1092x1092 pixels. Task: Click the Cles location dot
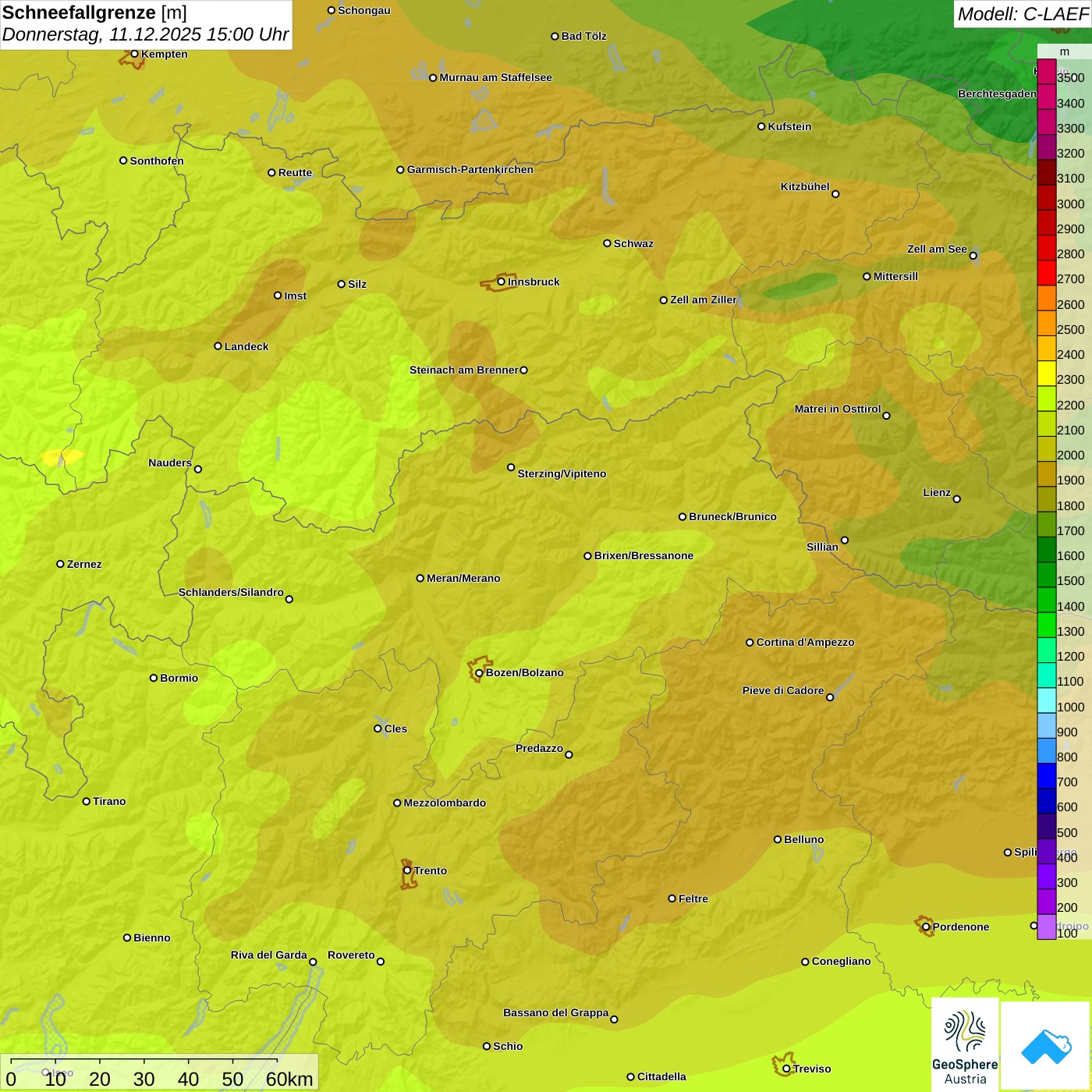[x=378, y=729]
